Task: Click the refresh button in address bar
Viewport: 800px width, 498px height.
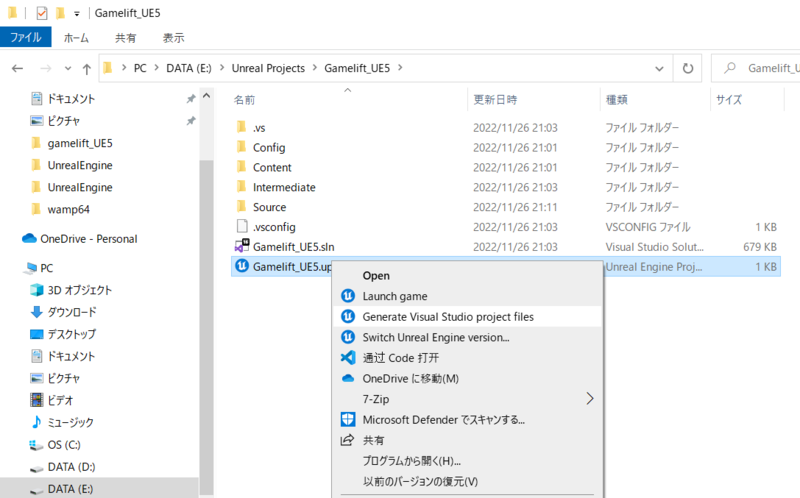Action: [x=688, y=68]
